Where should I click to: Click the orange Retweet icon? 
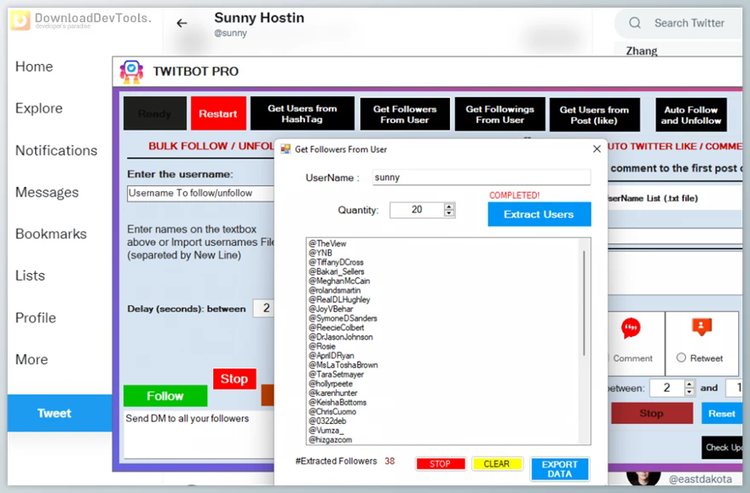coord(702,327)
